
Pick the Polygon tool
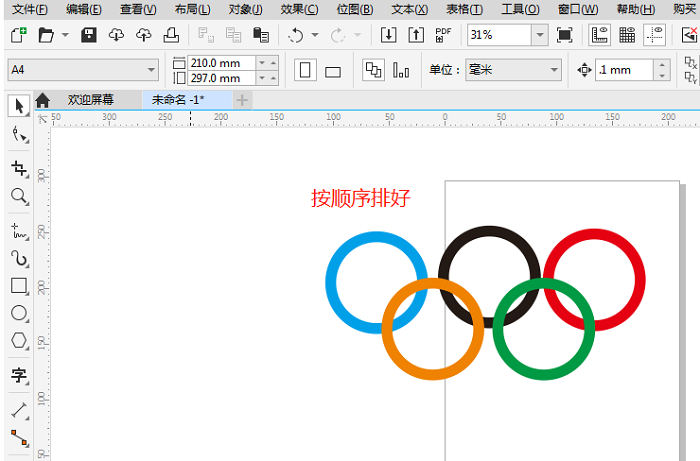pyautogui.click(x=18, y=342)
